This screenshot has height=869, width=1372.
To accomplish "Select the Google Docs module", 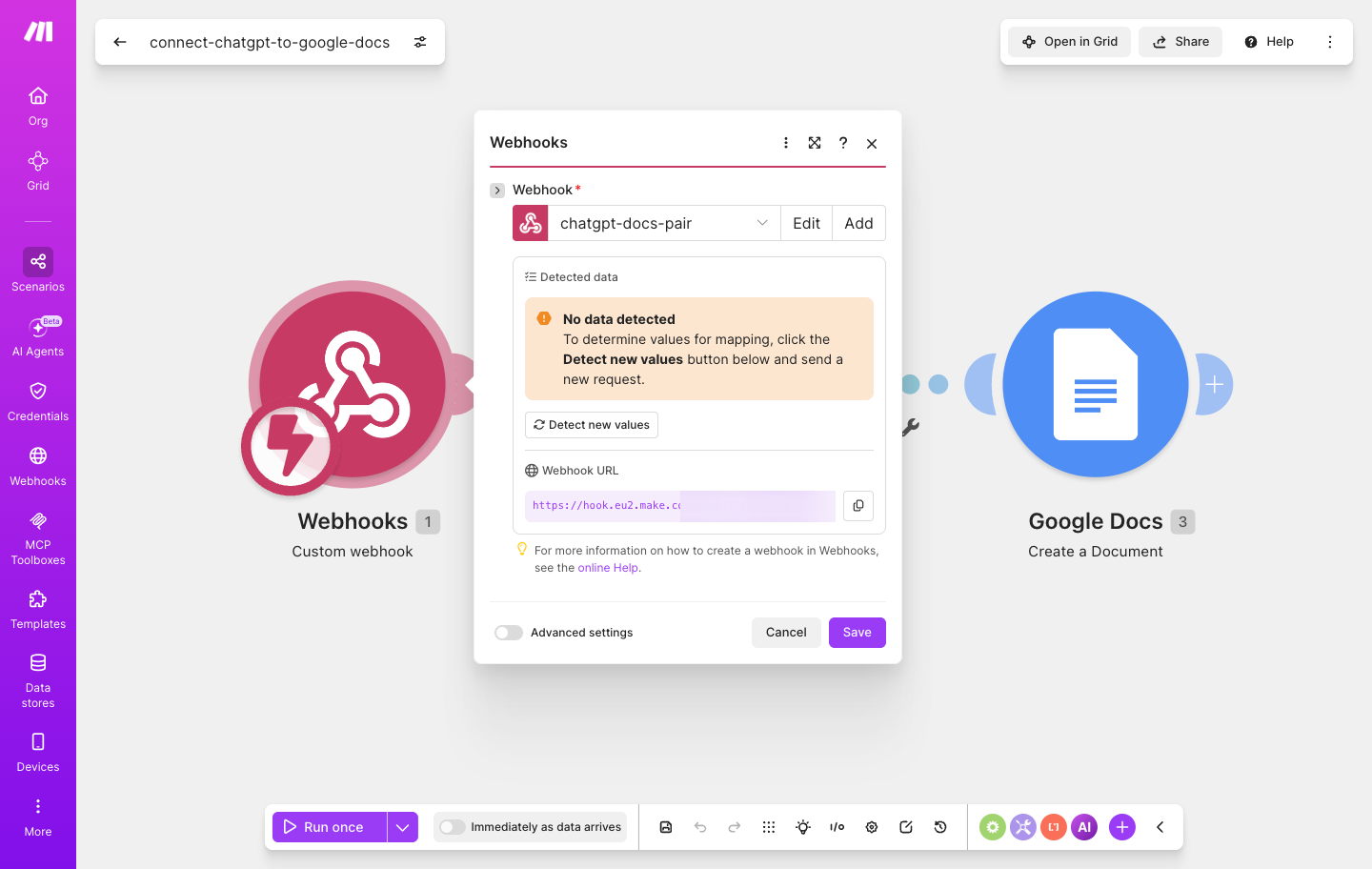I will (x=1096, y=384).
